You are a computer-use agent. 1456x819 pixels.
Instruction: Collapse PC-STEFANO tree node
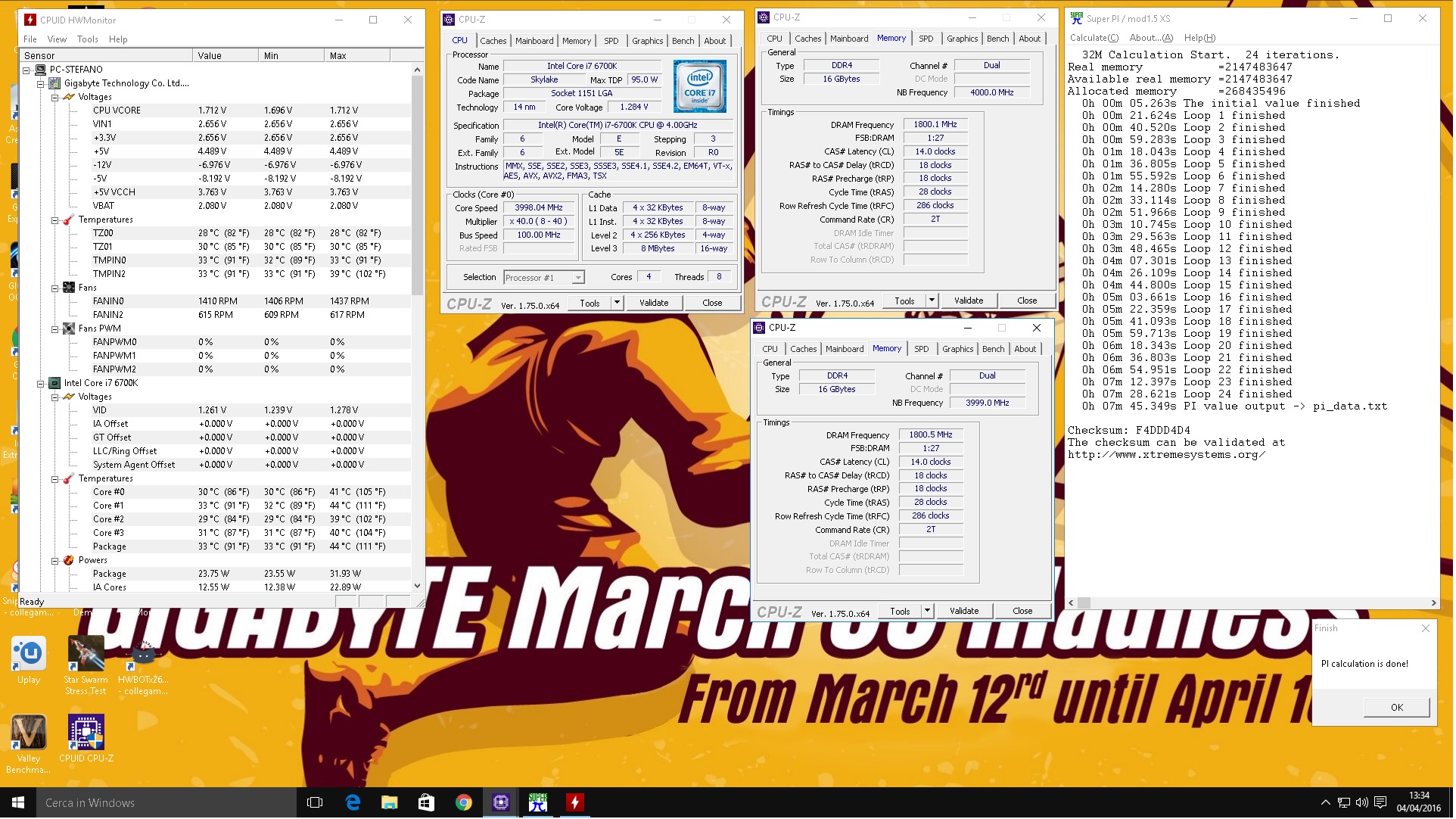[26, 70]
